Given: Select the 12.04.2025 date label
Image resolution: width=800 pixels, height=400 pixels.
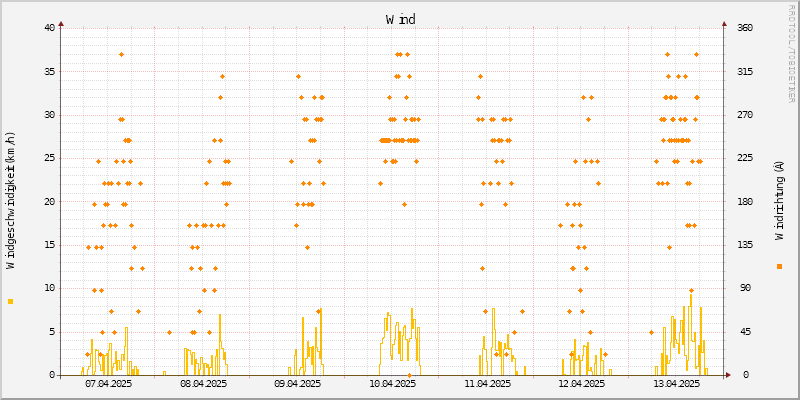Looking at the screenshot, I should click(x=581, y=383).
